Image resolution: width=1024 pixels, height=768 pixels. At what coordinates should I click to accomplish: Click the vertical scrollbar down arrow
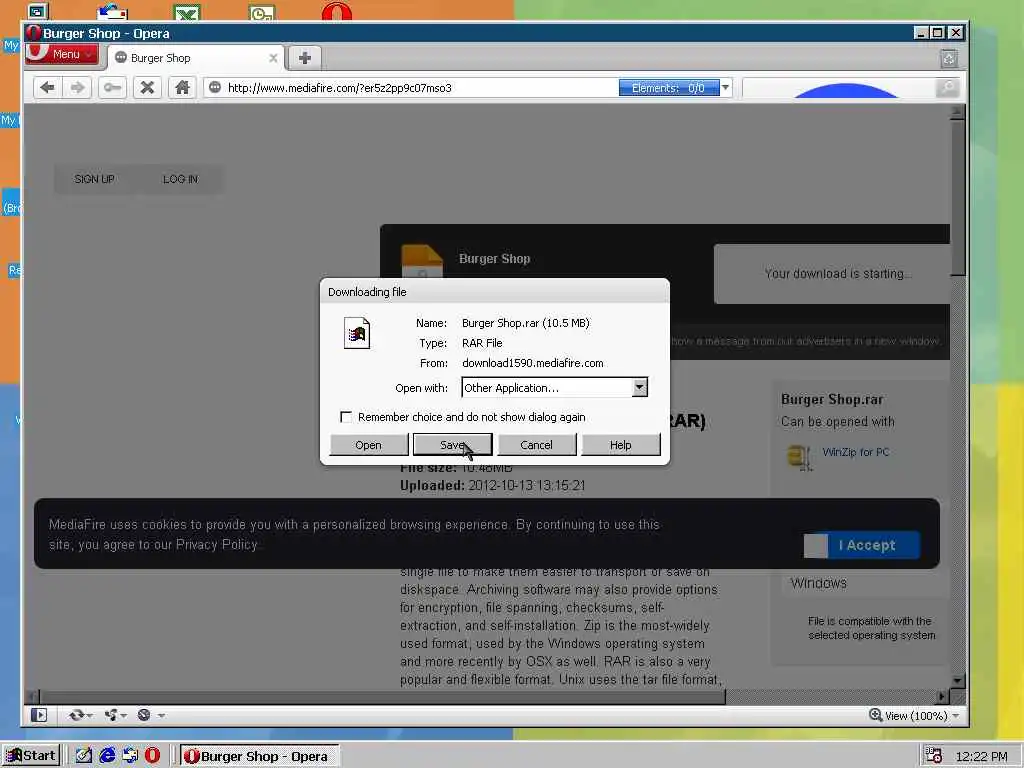pos(957,680)
